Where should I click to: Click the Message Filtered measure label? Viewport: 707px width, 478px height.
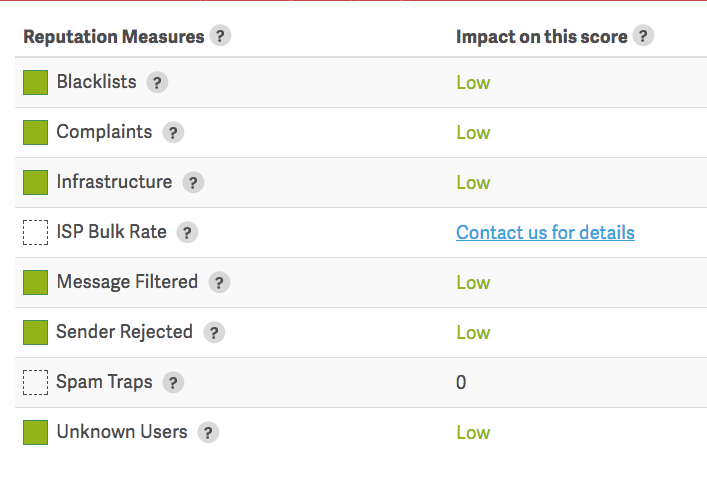coord(127,282)
